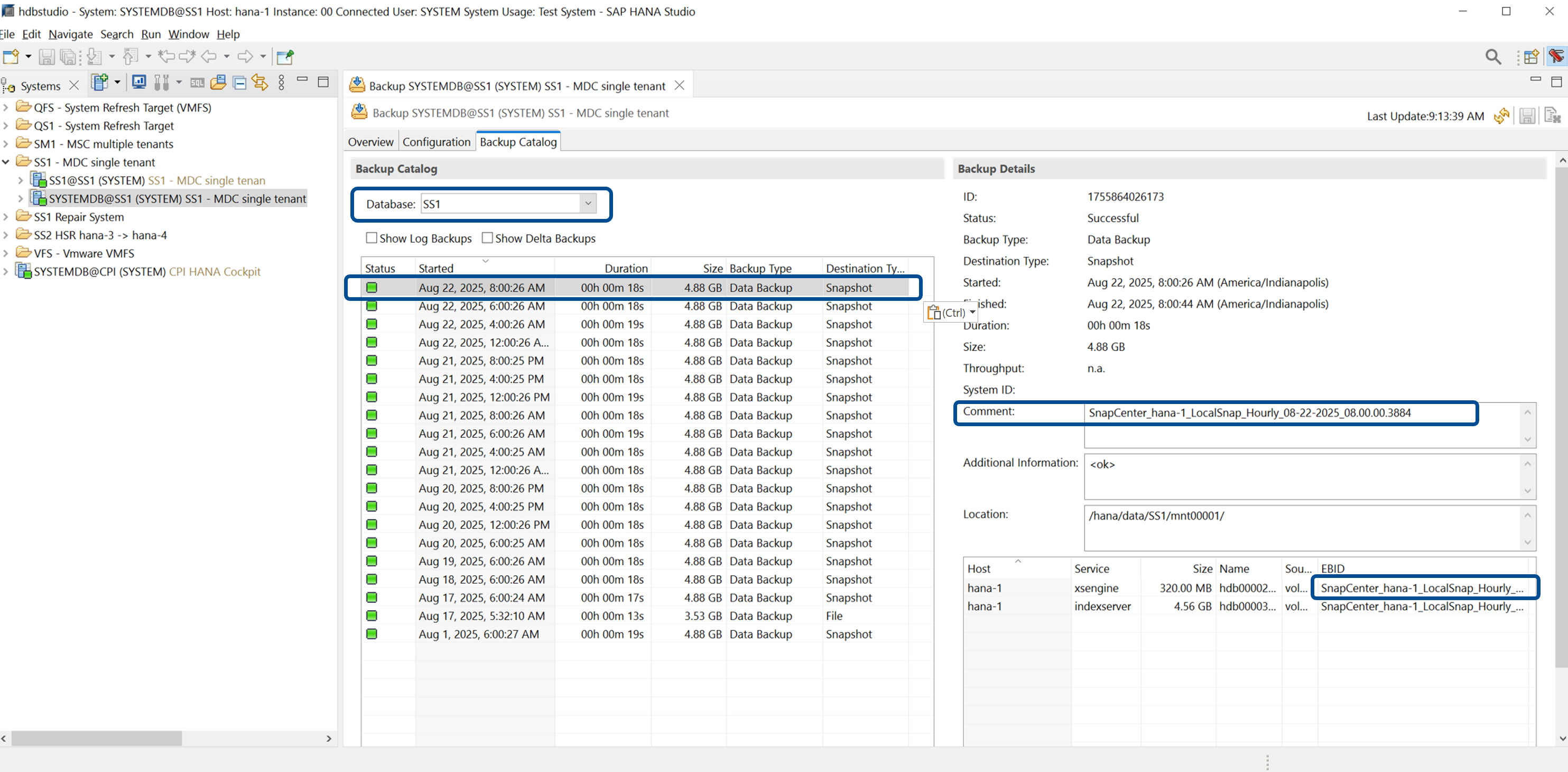Screen dimensions: 1568x772
Task: Enable the Show Log Backups checkbox
Action: pos(372,238)
